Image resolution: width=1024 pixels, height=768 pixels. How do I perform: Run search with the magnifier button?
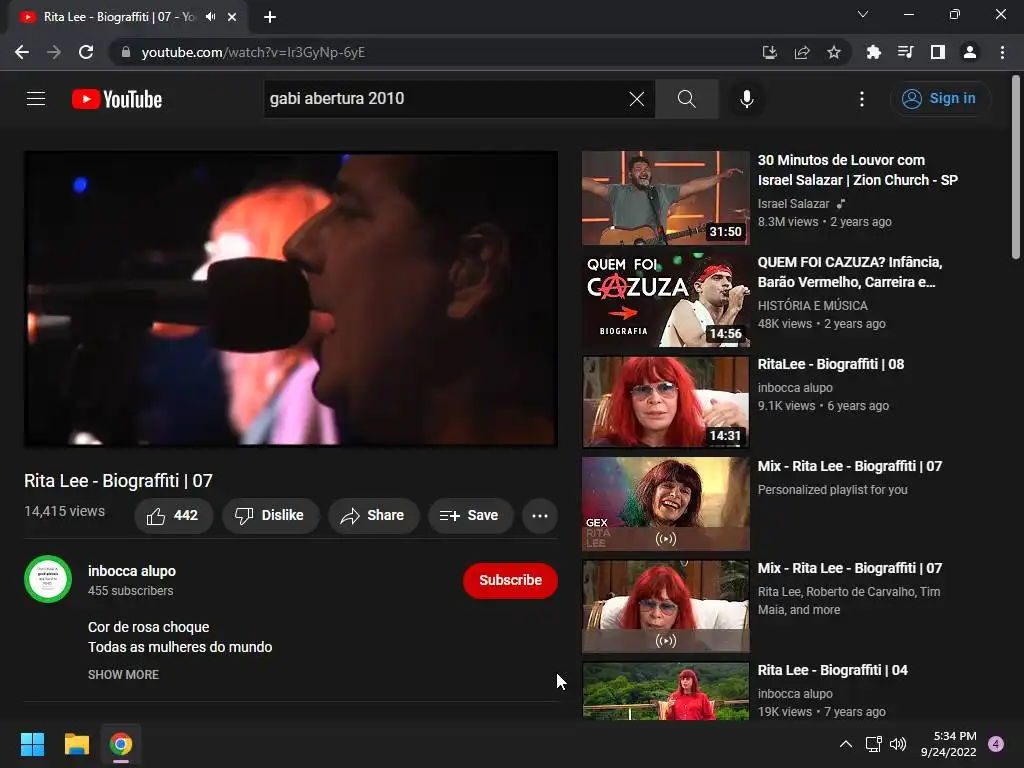[686, 99]
